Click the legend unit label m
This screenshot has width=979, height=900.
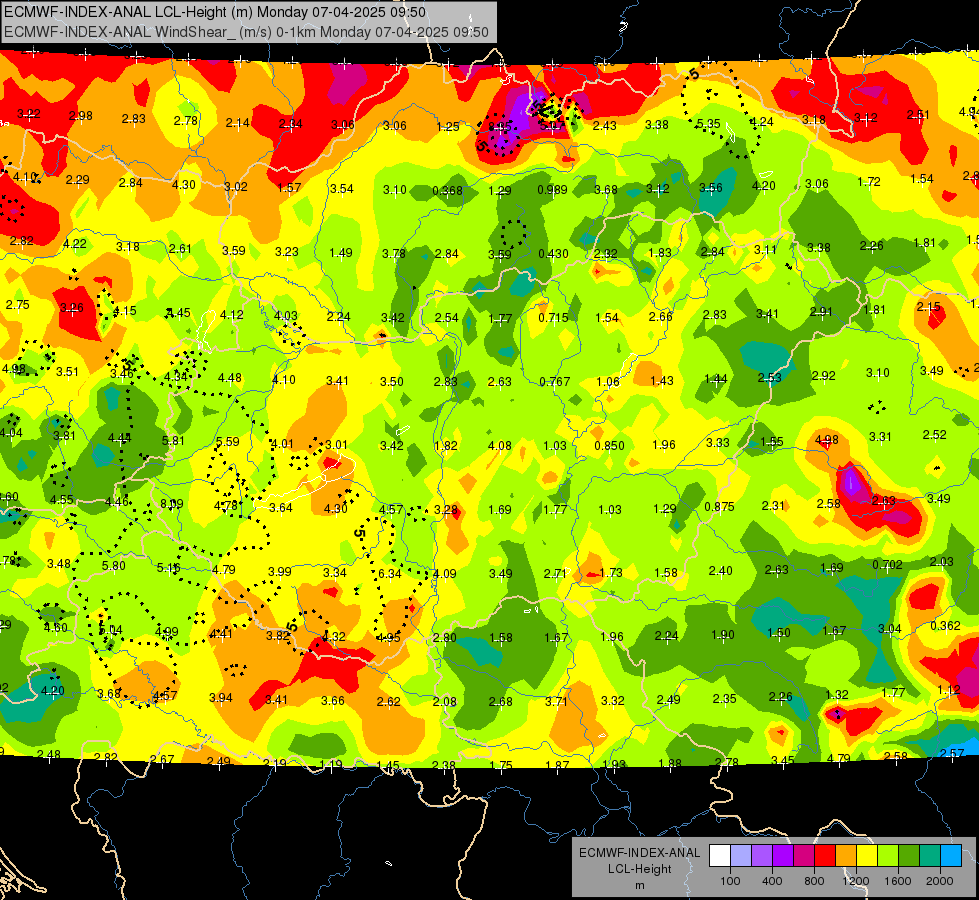coord(639,886)
